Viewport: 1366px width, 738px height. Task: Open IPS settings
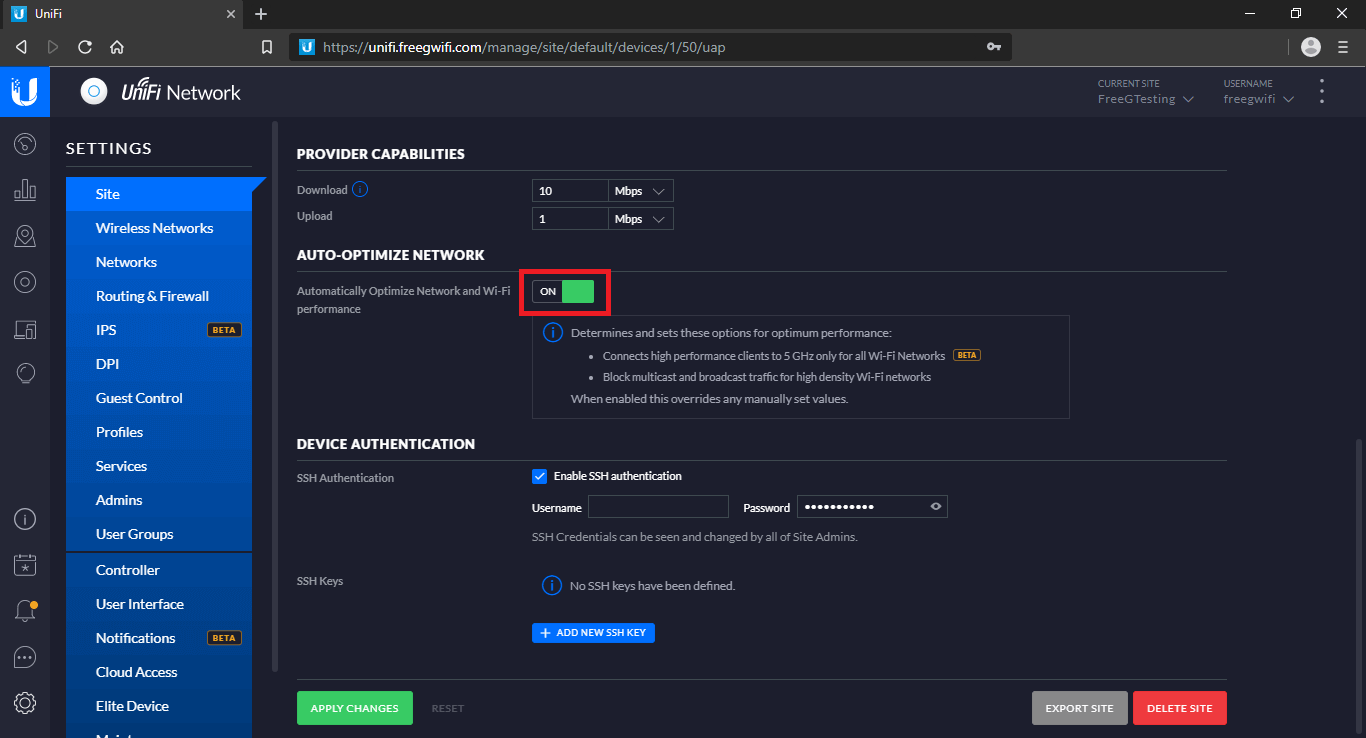pyautogui.click(x=159, y=330)
